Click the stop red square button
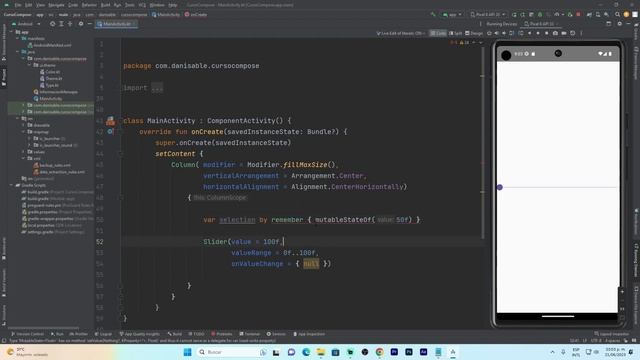 tap(578, 14)
